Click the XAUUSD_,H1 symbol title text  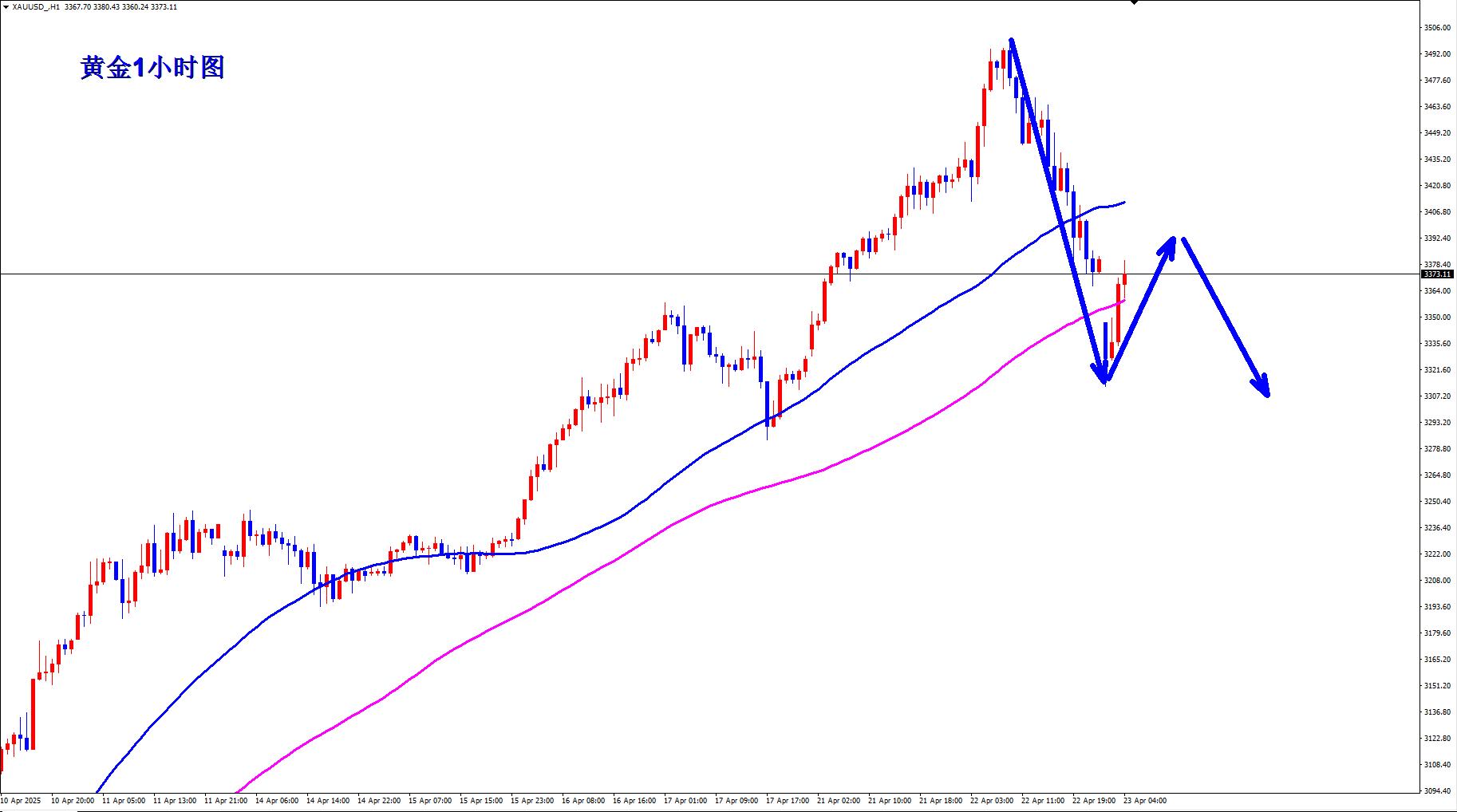36,7
